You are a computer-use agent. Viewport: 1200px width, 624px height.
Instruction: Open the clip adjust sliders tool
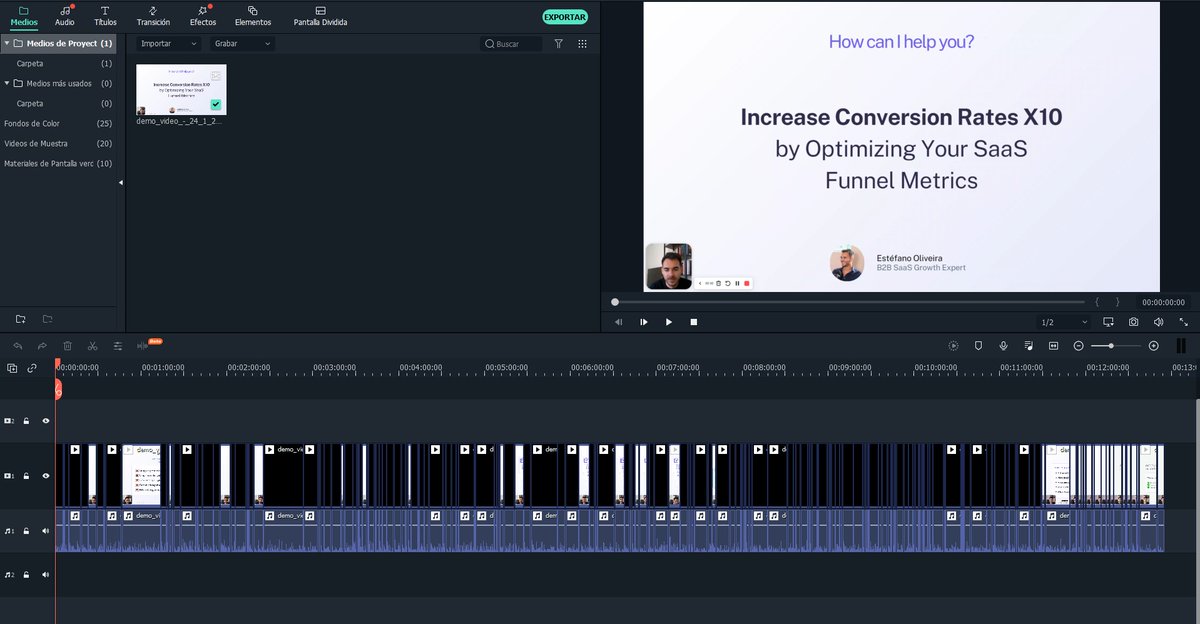tap(118, 346)
